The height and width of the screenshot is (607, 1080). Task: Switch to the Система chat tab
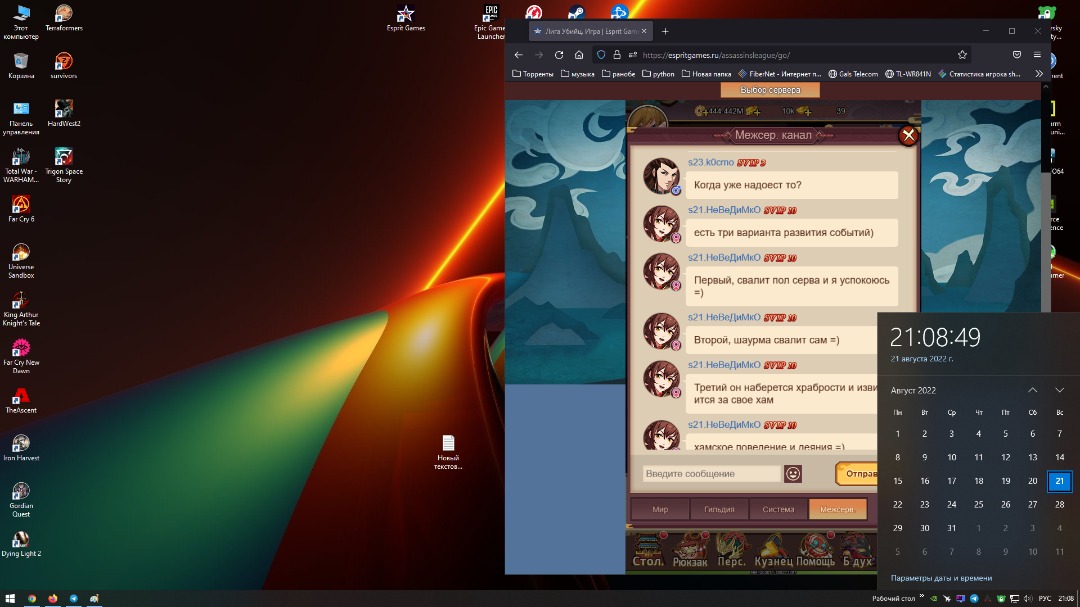778,509
